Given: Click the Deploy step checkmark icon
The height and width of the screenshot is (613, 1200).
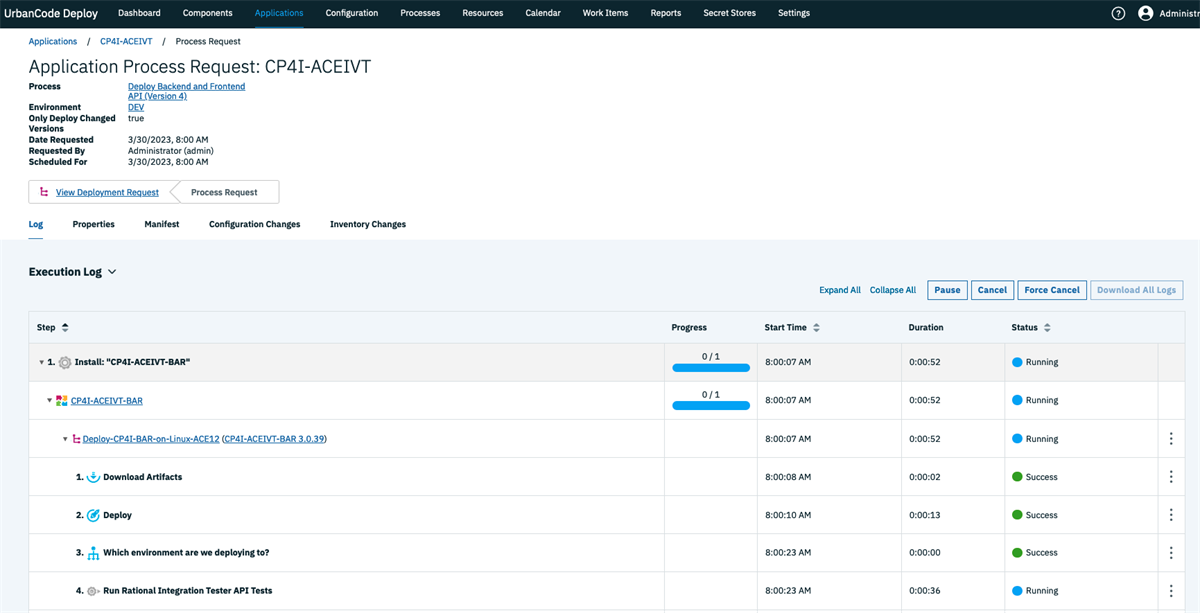Looking at the screenshot, I should (92, 514).
